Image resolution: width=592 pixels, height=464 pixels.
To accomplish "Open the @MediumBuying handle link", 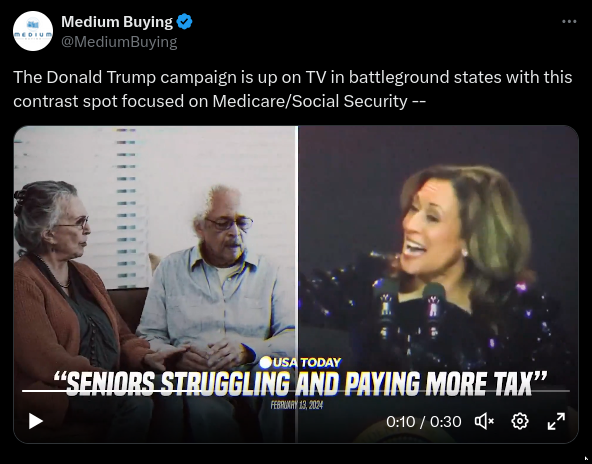I will point(119,42).
